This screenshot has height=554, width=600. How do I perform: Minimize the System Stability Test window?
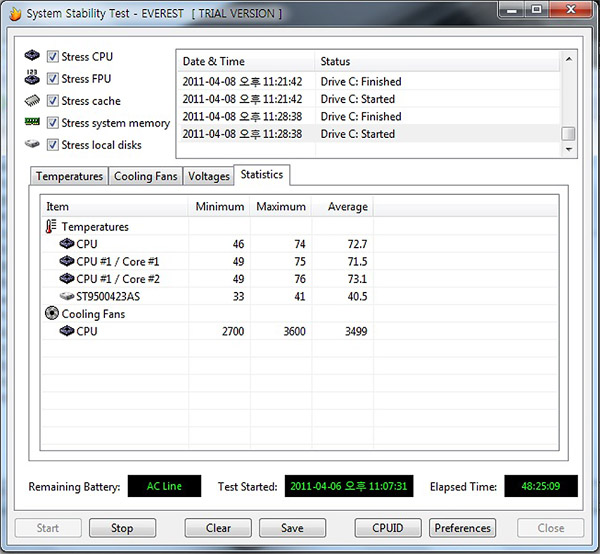(512, 10)
